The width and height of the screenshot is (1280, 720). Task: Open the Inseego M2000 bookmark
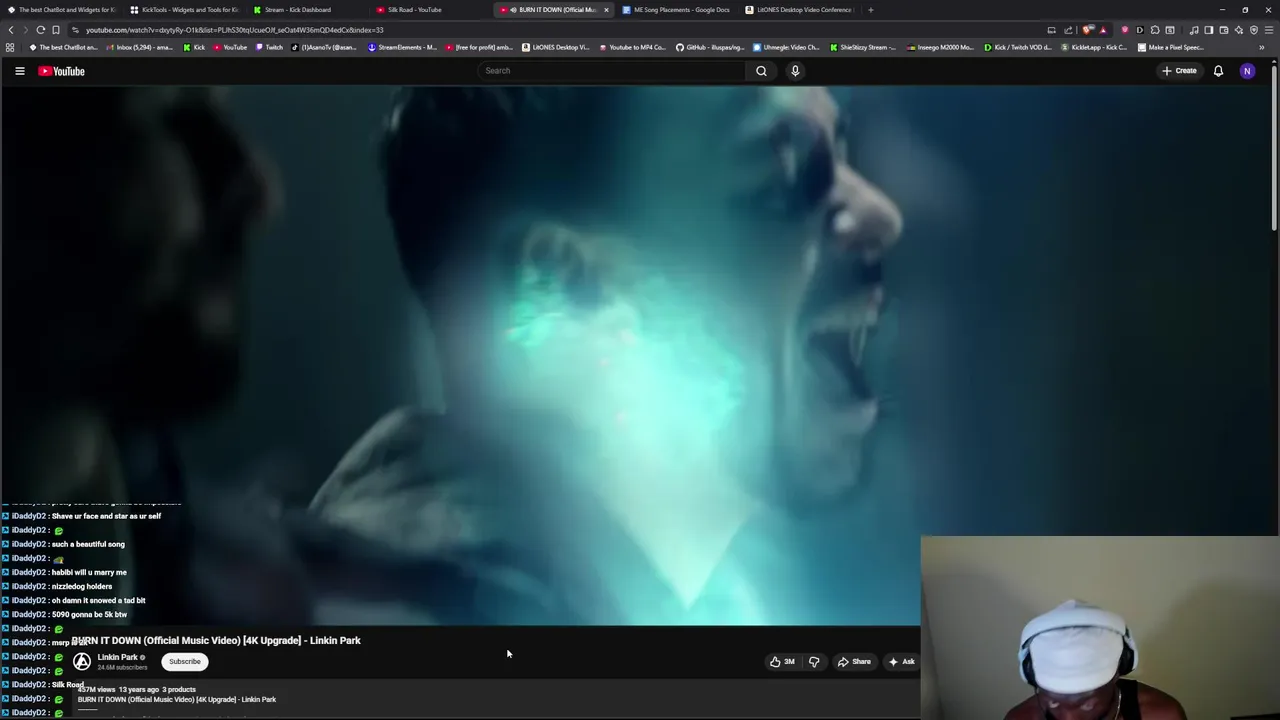(940, 47)
